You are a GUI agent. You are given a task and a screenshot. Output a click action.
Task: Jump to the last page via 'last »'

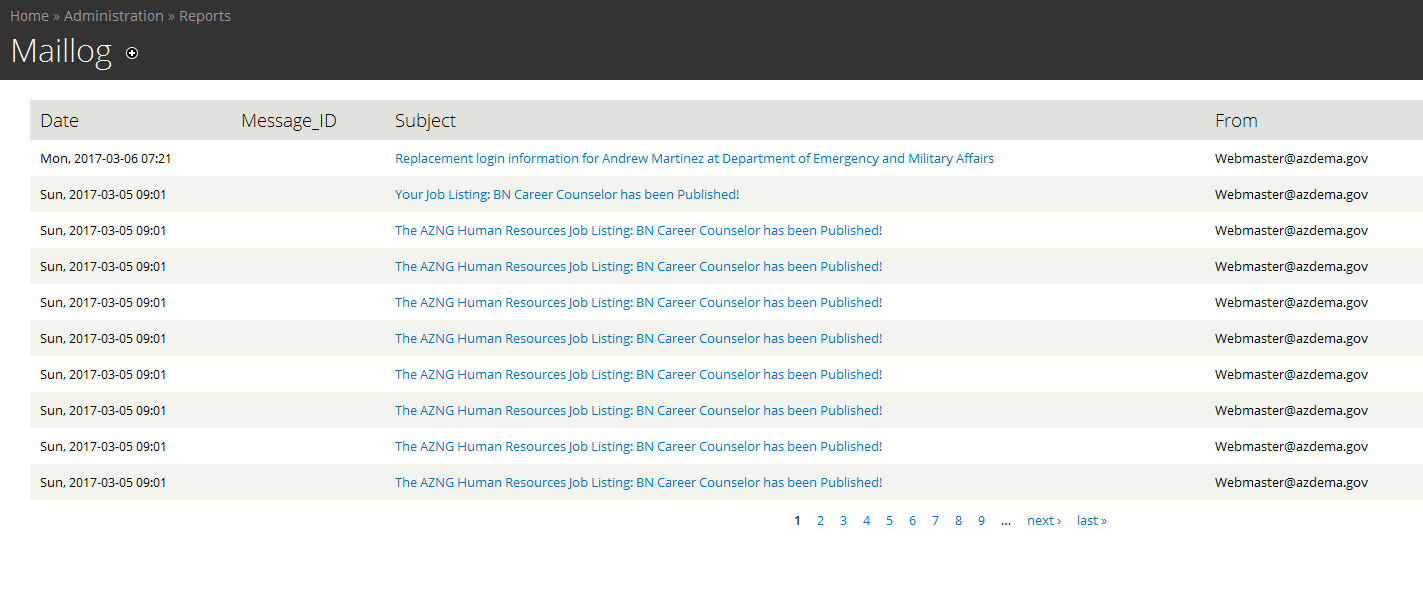(x=1091, y=521)
